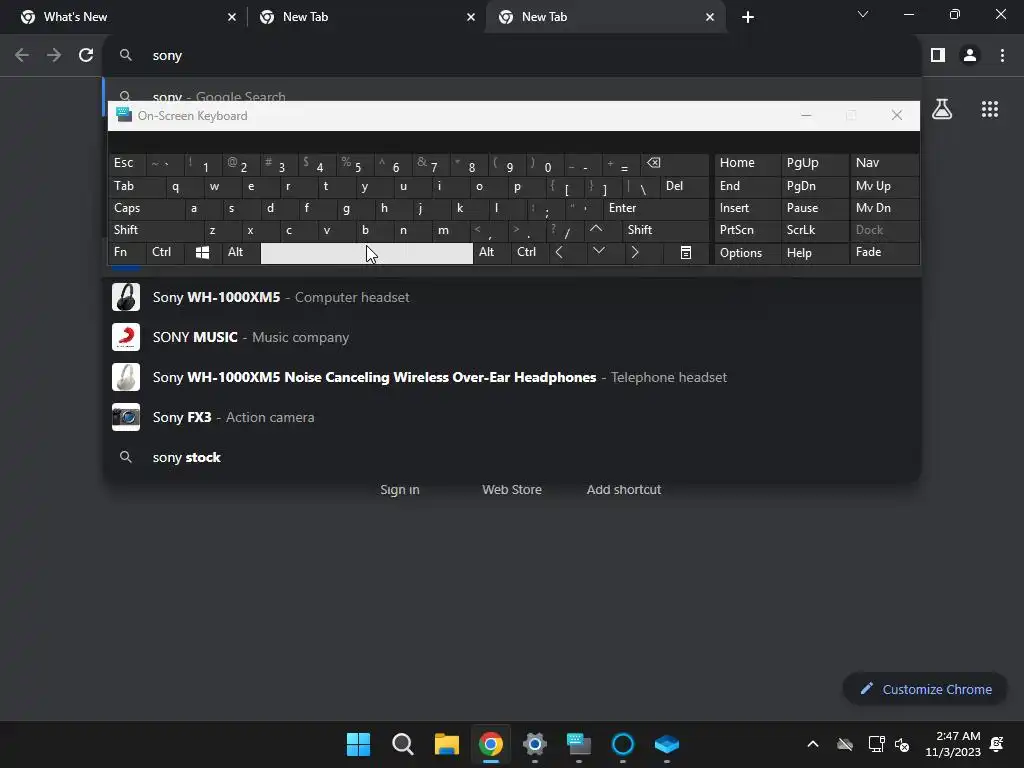Select the SONY MUSIC suggestion
Screen dimensions: 1024x768
[512, 337]
